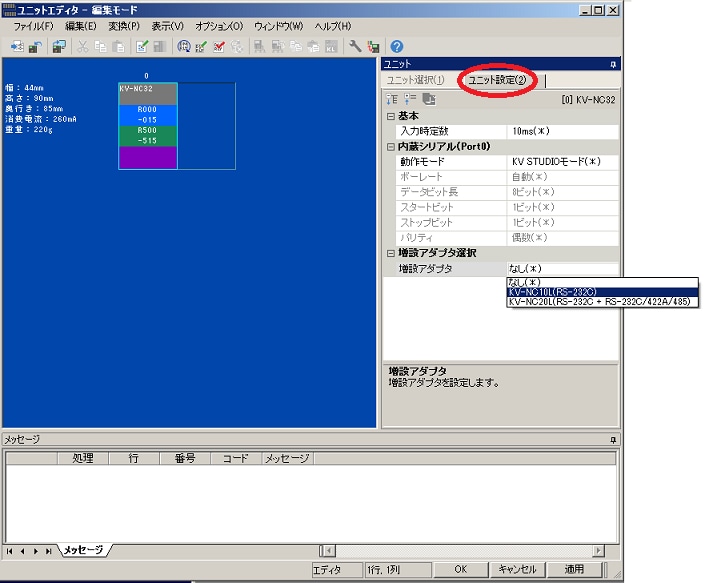Click the categorized sort icon in unit panel
Screen dimensions: 705x583
coord(392,98)
